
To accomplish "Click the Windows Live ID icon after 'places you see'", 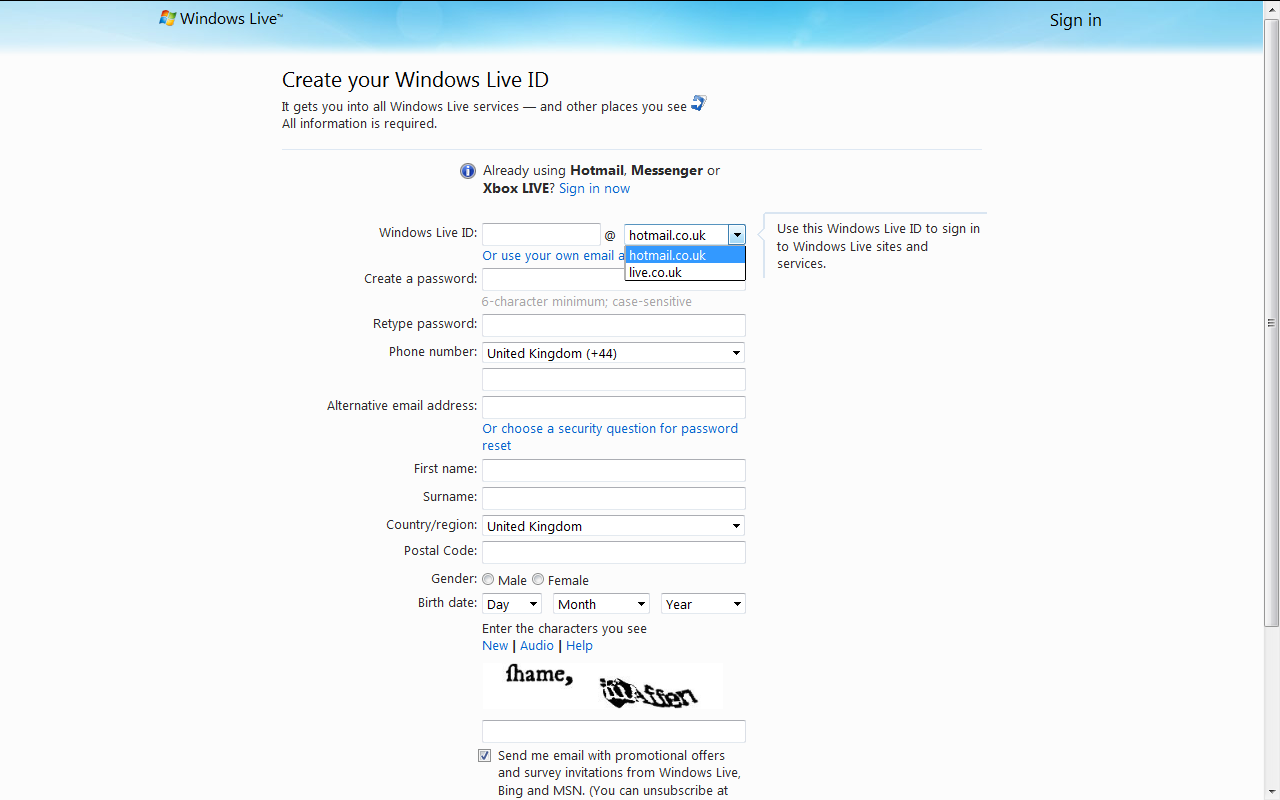I will 699,103.
